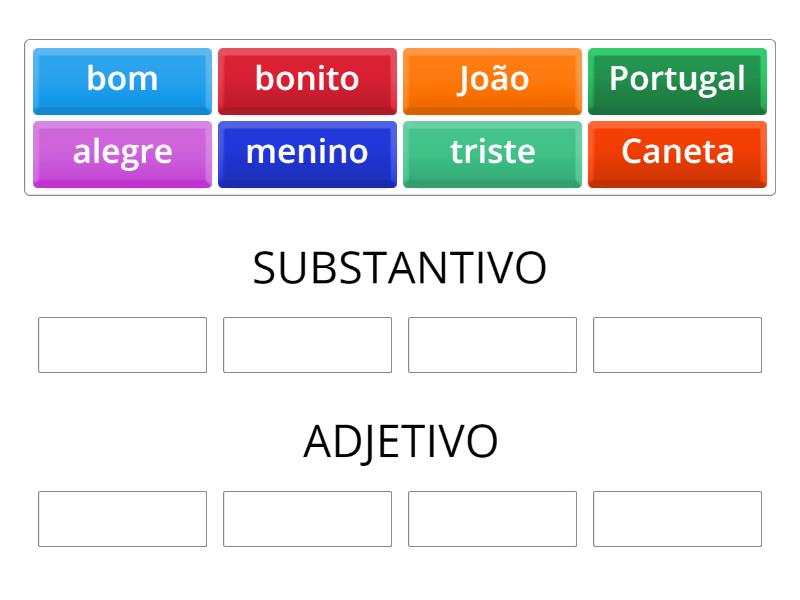Click the third ADJETIVO answer box

(492, 519)
